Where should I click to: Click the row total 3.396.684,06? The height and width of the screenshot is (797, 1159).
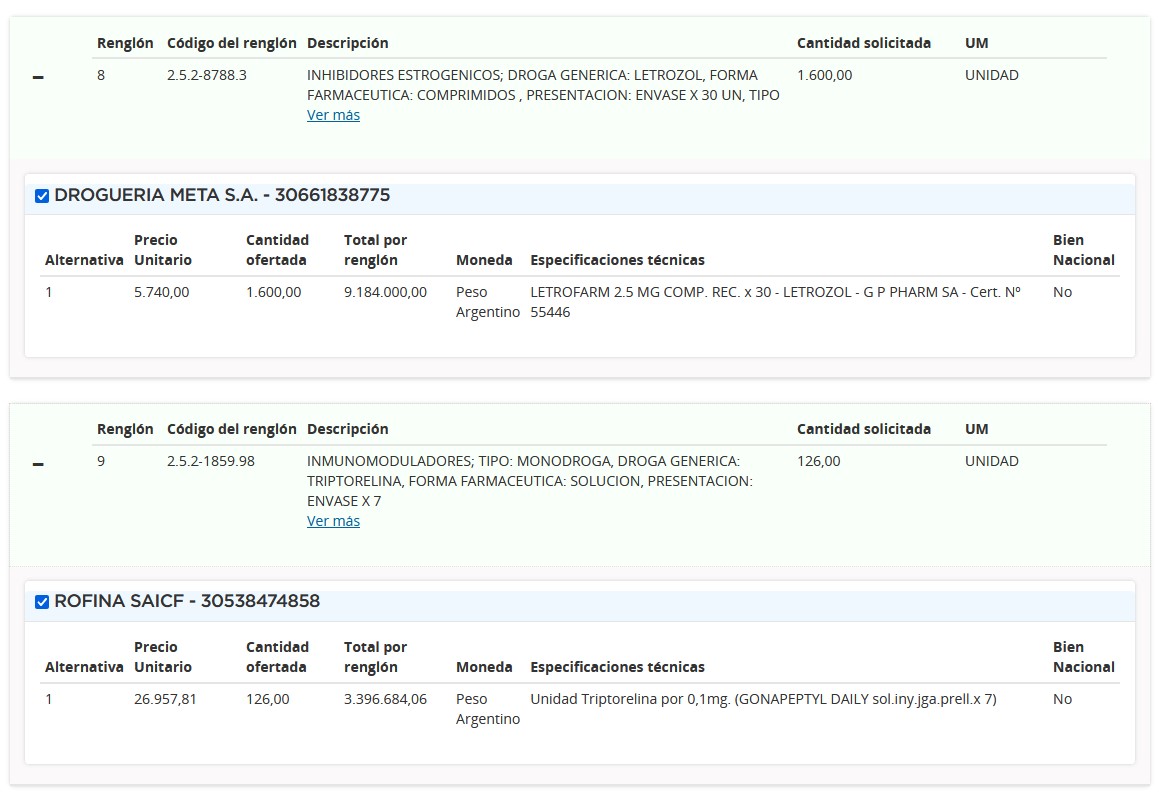coord(385,699)
